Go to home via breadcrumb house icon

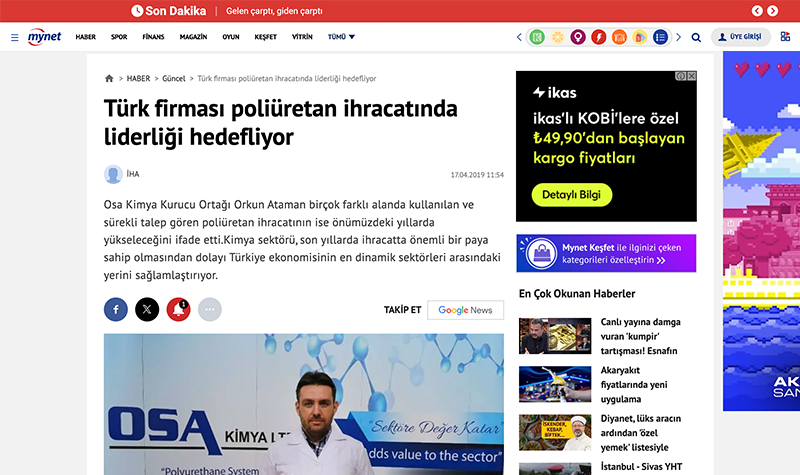(109, 78)
